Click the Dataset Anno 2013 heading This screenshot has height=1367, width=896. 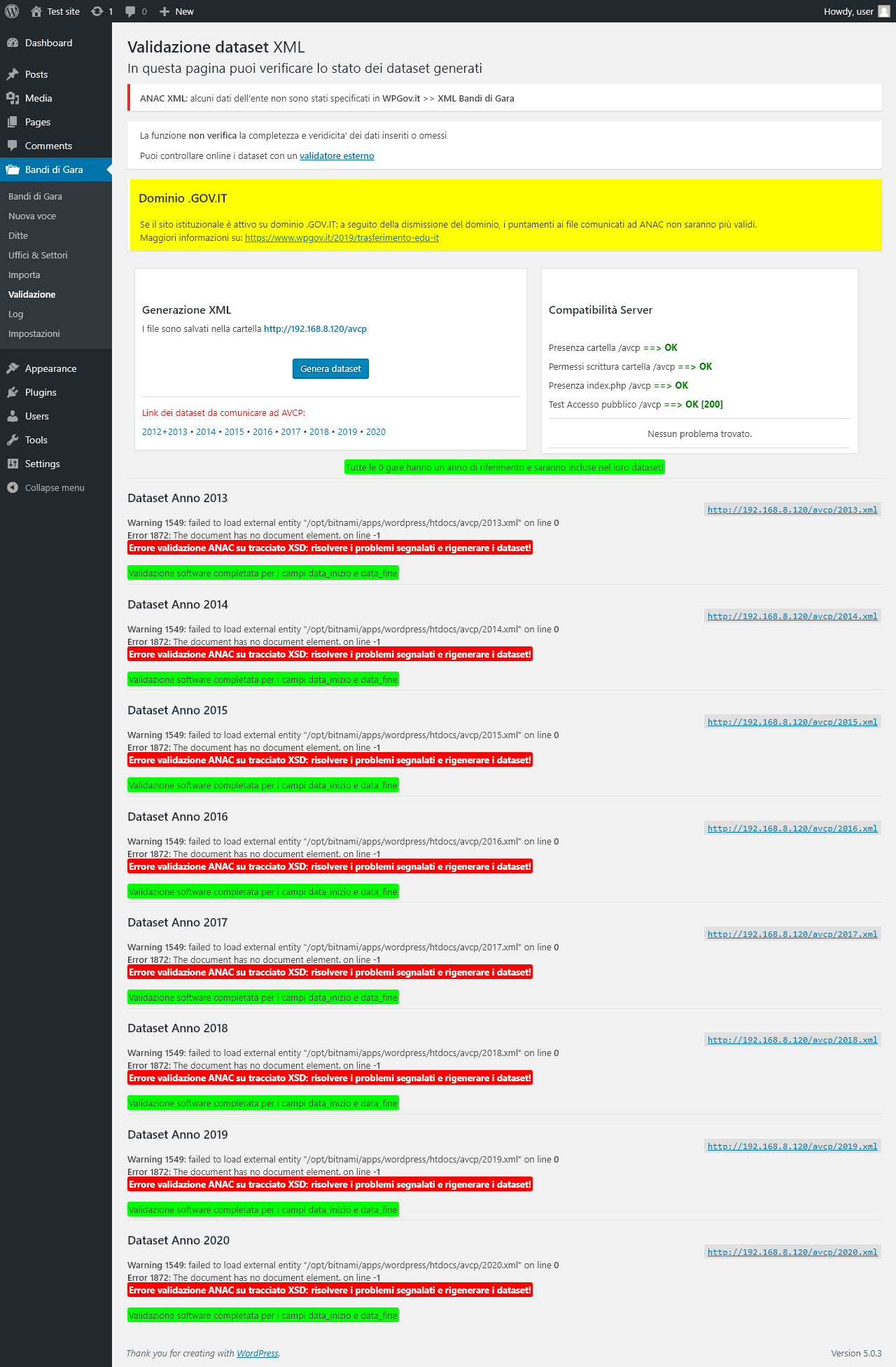178,499
